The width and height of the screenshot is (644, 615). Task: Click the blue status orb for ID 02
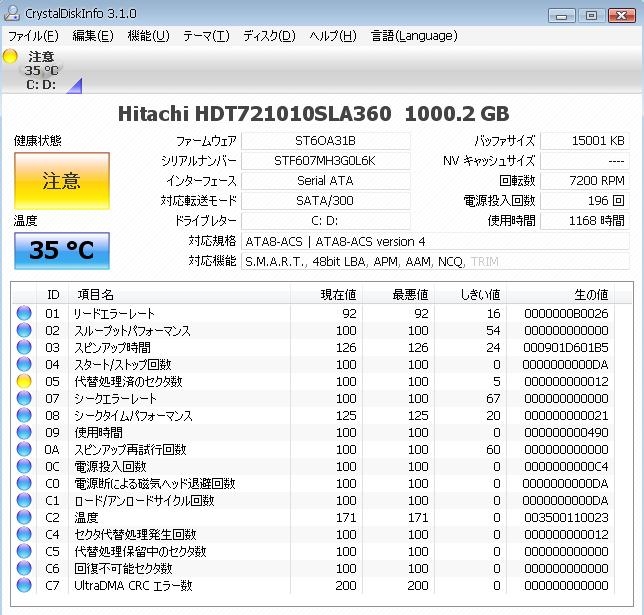(24, 330)
